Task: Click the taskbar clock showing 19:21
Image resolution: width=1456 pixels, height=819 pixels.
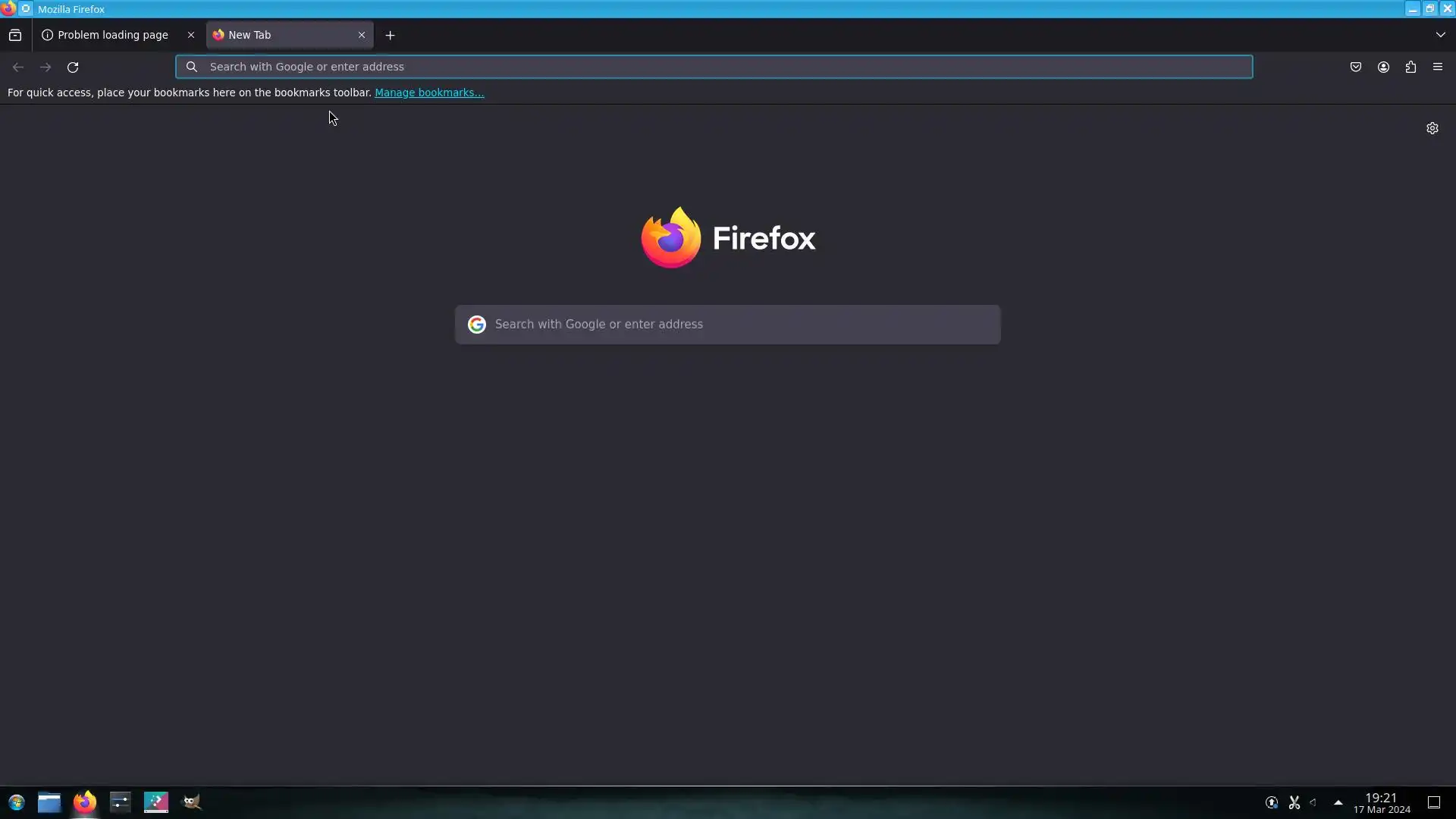Action: 1381,802
